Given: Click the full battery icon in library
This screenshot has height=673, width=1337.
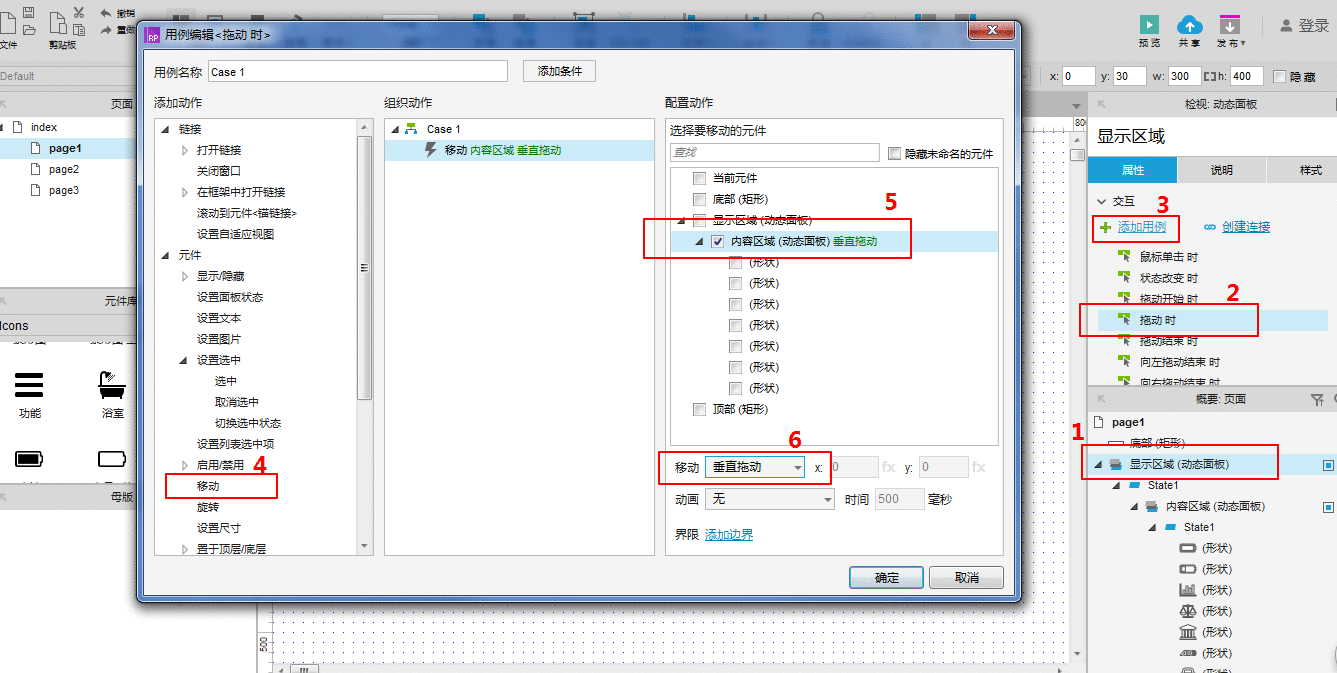Looking at the screenshot, I should [x=29, y=459].
